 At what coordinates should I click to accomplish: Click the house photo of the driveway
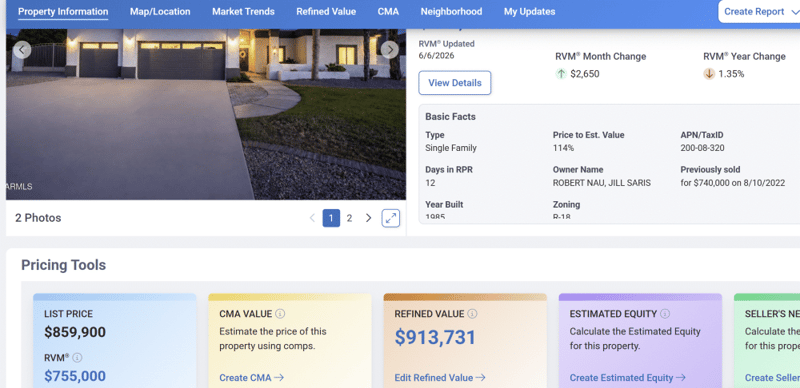(206, 114)
